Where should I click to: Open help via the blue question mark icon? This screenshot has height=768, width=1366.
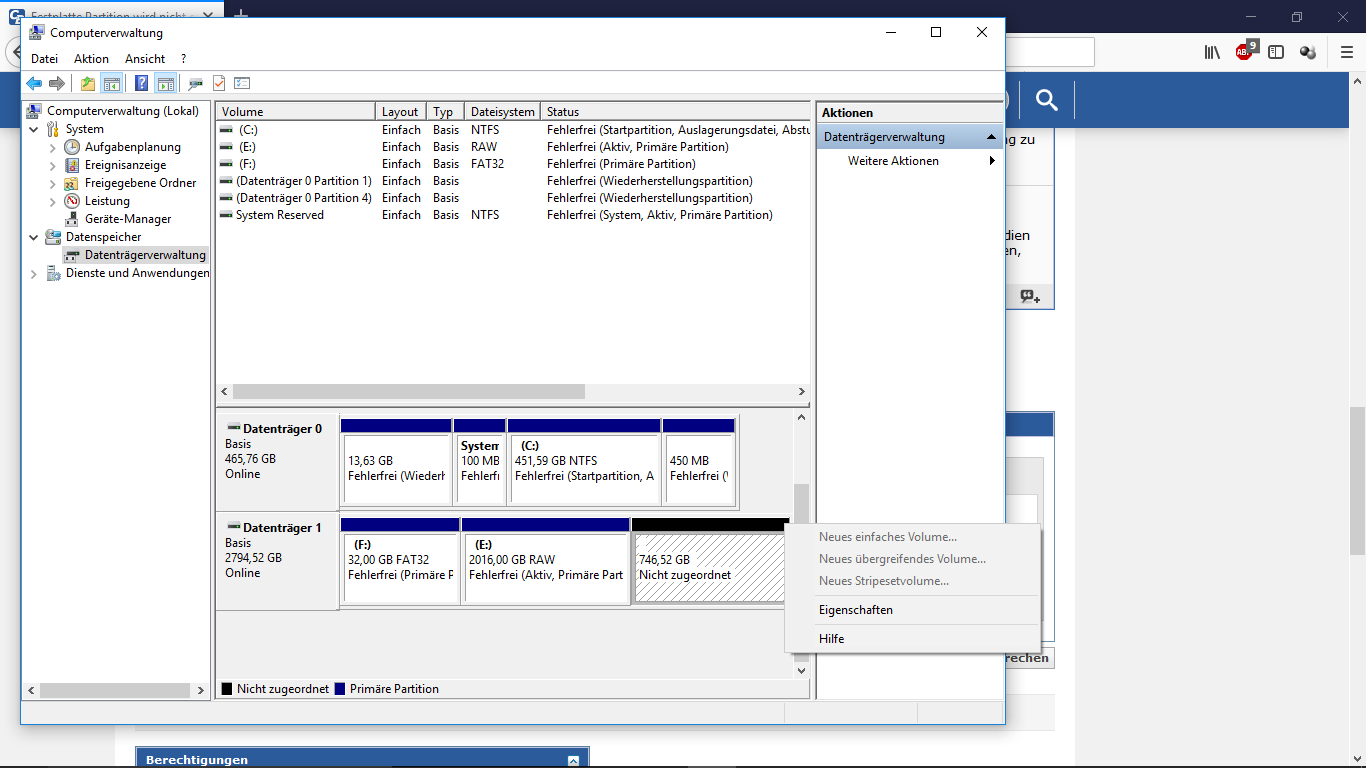pyautogui.click(x=142, y=83)
